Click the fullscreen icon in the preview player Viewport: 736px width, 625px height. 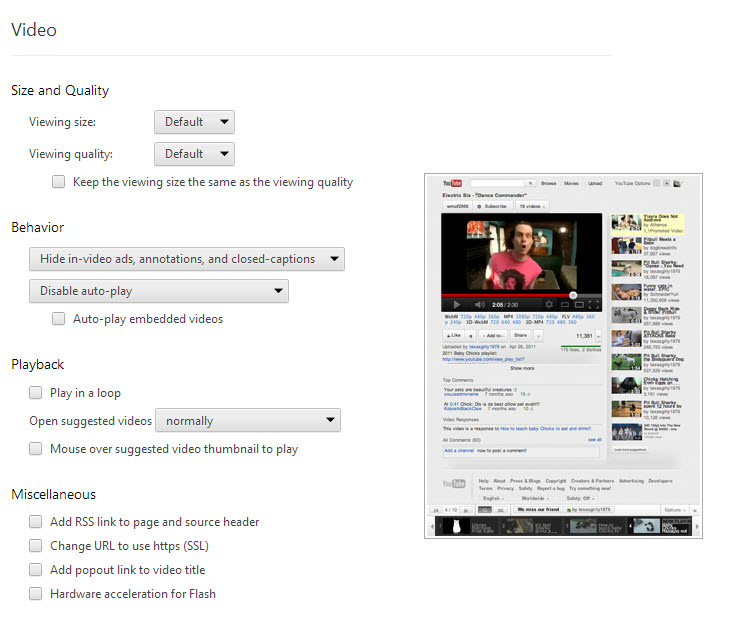594,304
